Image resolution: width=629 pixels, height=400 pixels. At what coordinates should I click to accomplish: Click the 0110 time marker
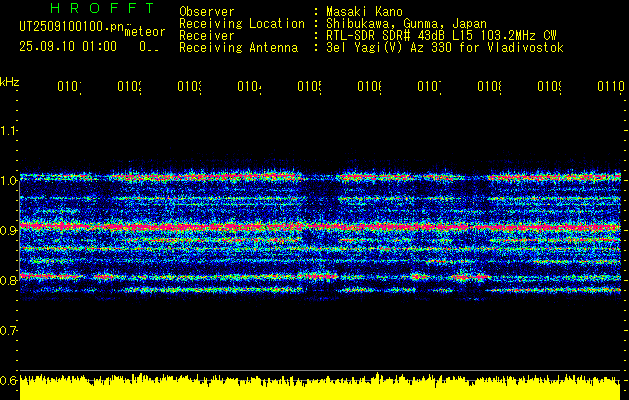point(611,86)
